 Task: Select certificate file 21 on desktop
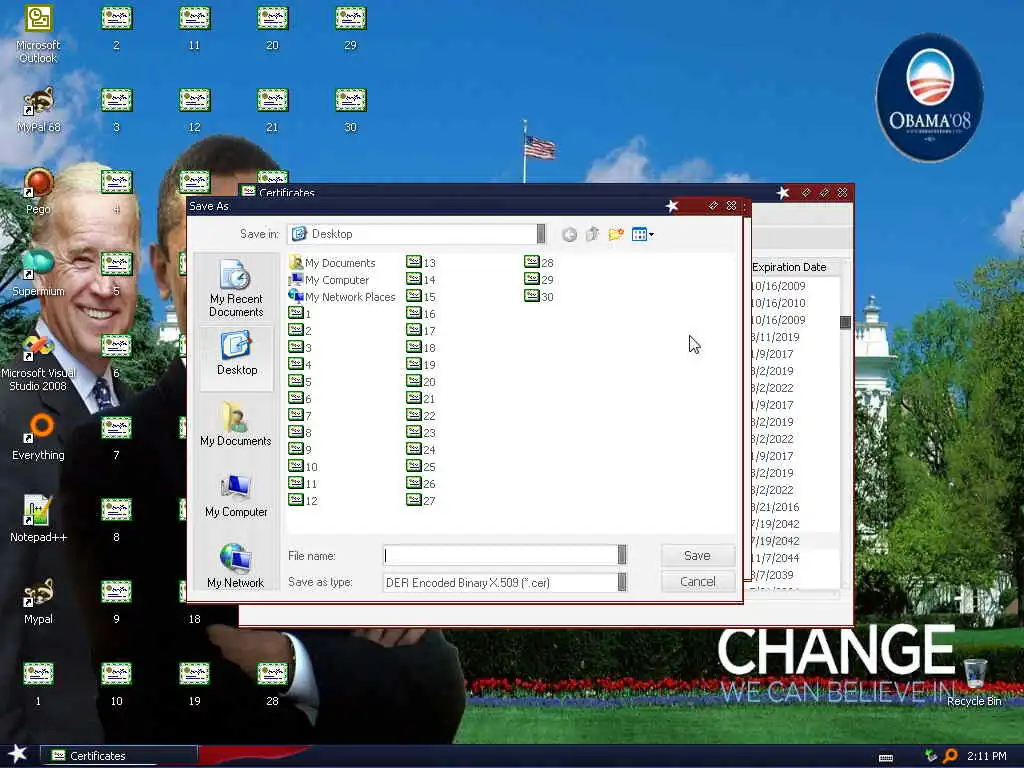tap(272, 110)
